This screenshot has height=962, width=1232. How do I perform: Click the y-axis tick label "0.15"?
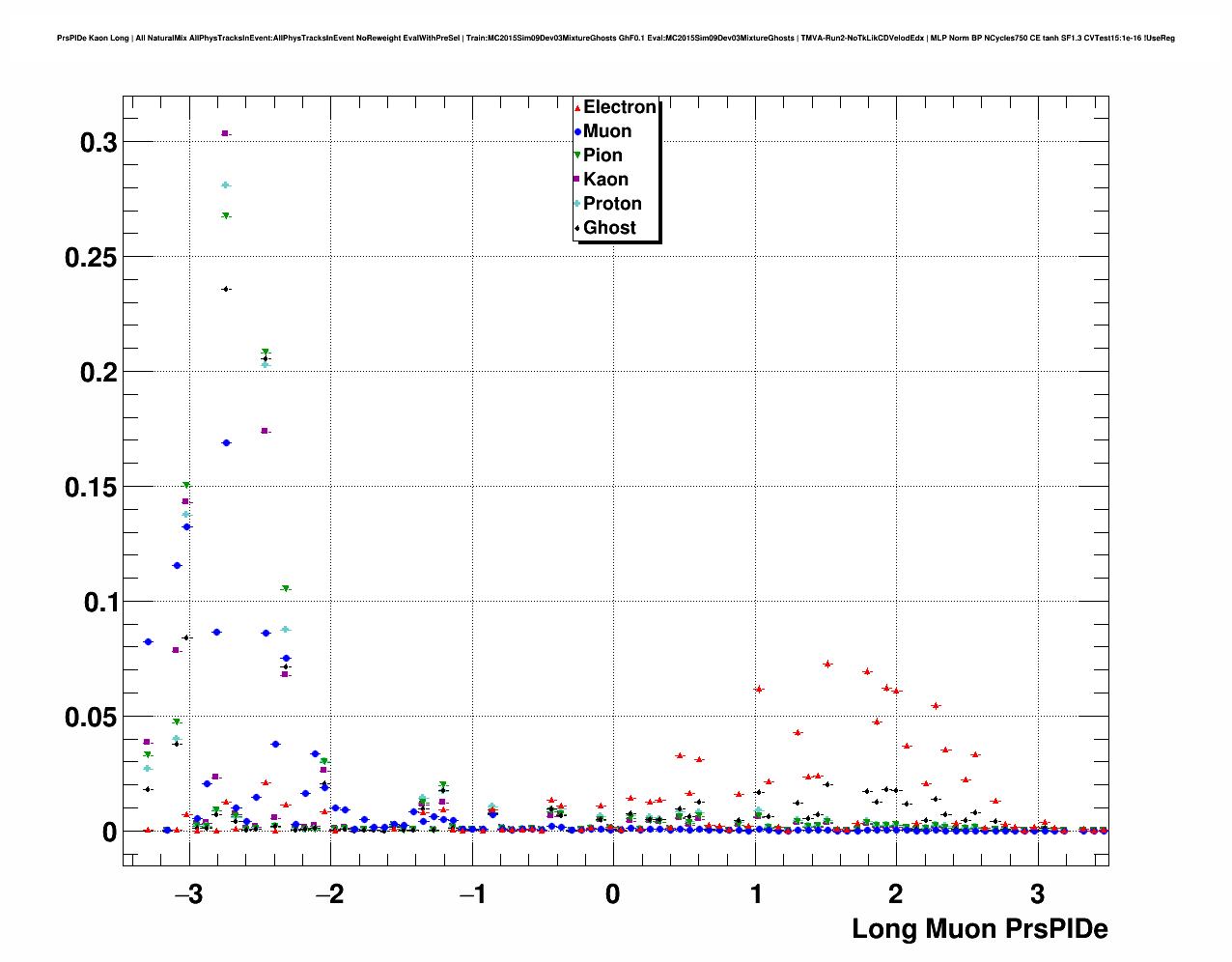91,488
